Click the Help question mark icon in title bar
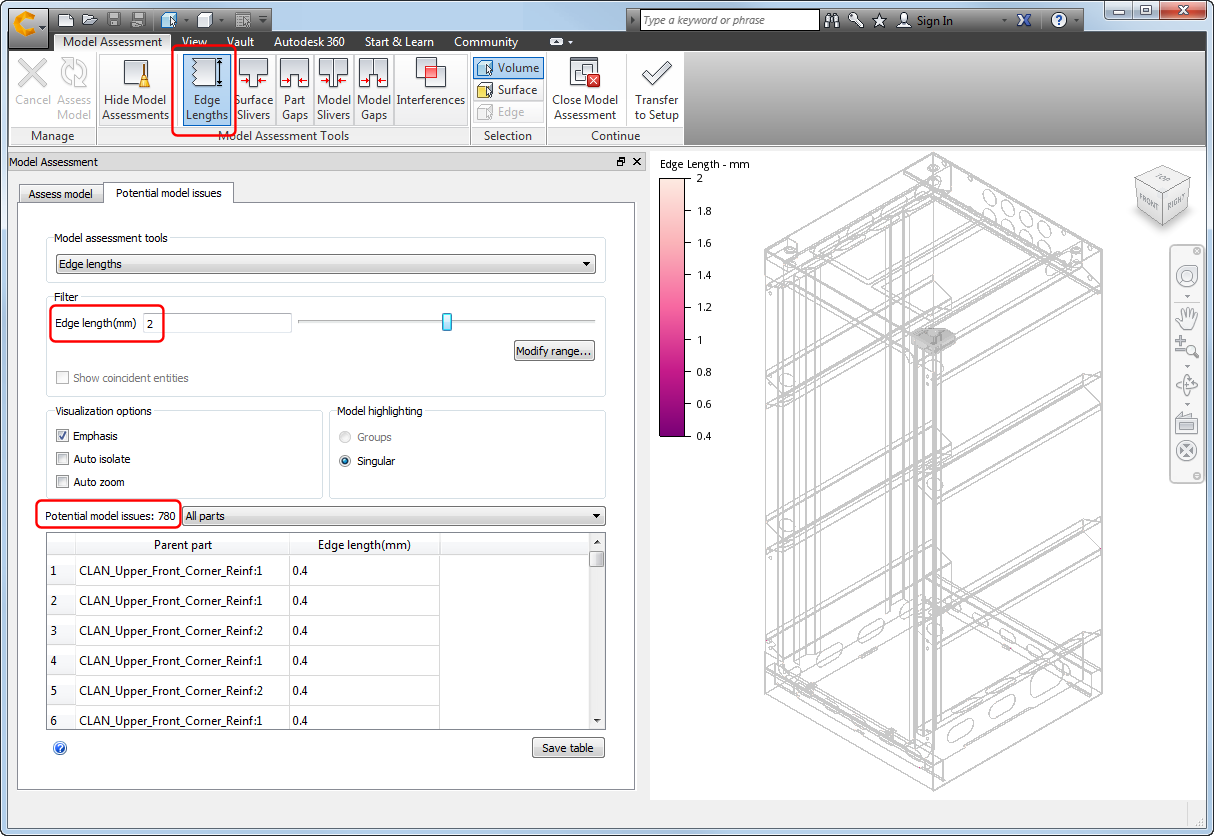This screenshot has width=1214, height=836. [1059, 20]
